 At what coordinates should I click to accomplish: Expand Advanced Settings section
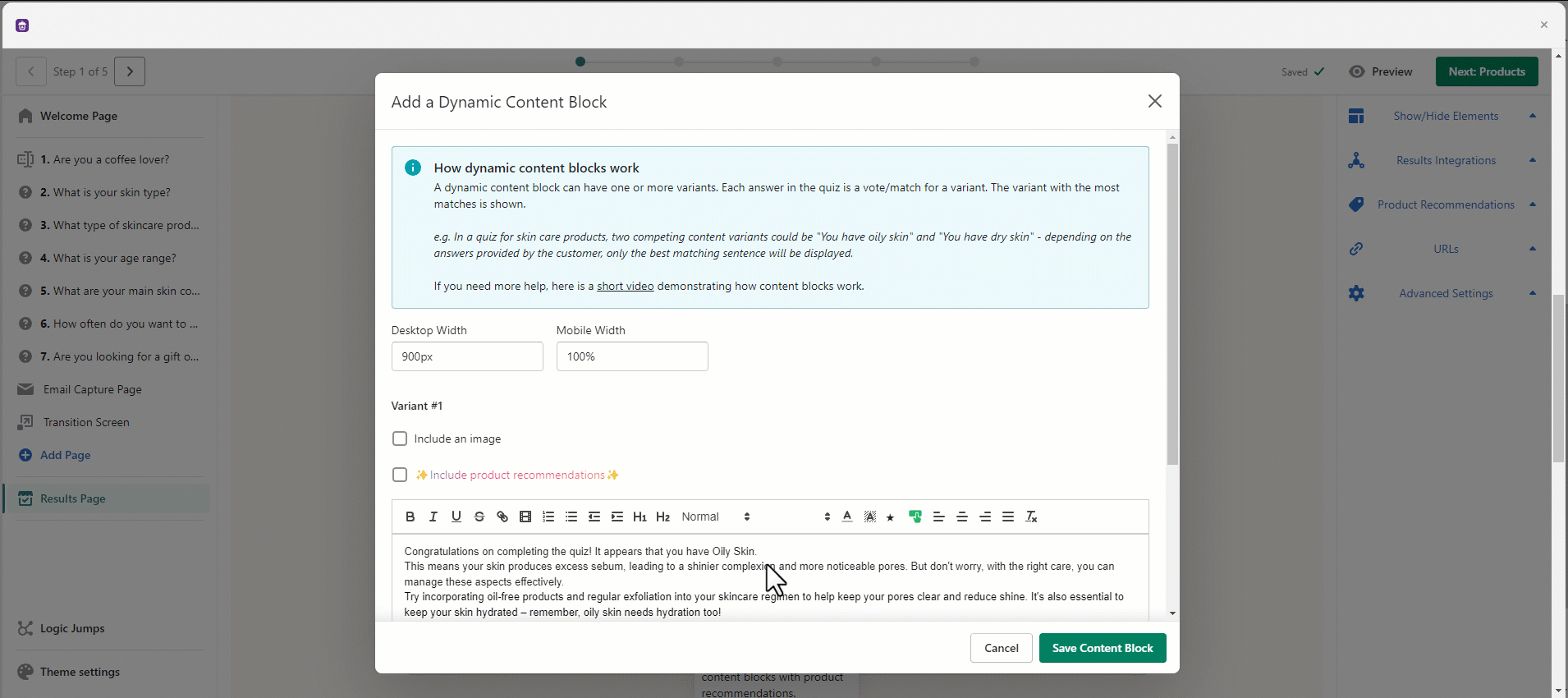click(1442, 293)
